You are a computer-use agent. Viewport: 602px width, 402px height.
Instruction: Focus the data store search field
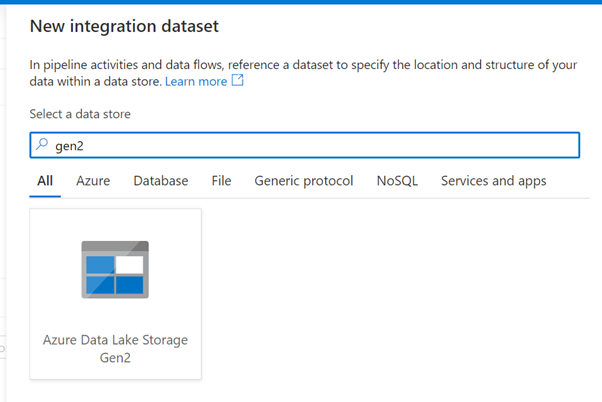(304, 145)
